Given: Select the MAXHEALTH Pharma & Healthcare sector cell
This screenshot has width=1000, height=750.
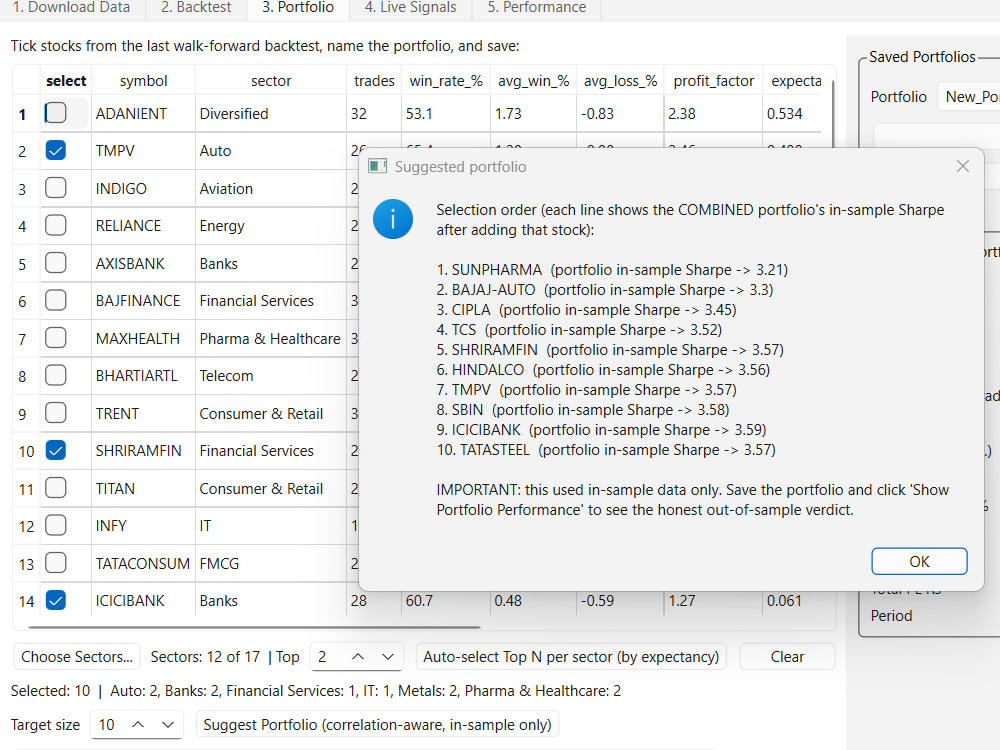Looking at the screenshot, I should coord(271,338).
